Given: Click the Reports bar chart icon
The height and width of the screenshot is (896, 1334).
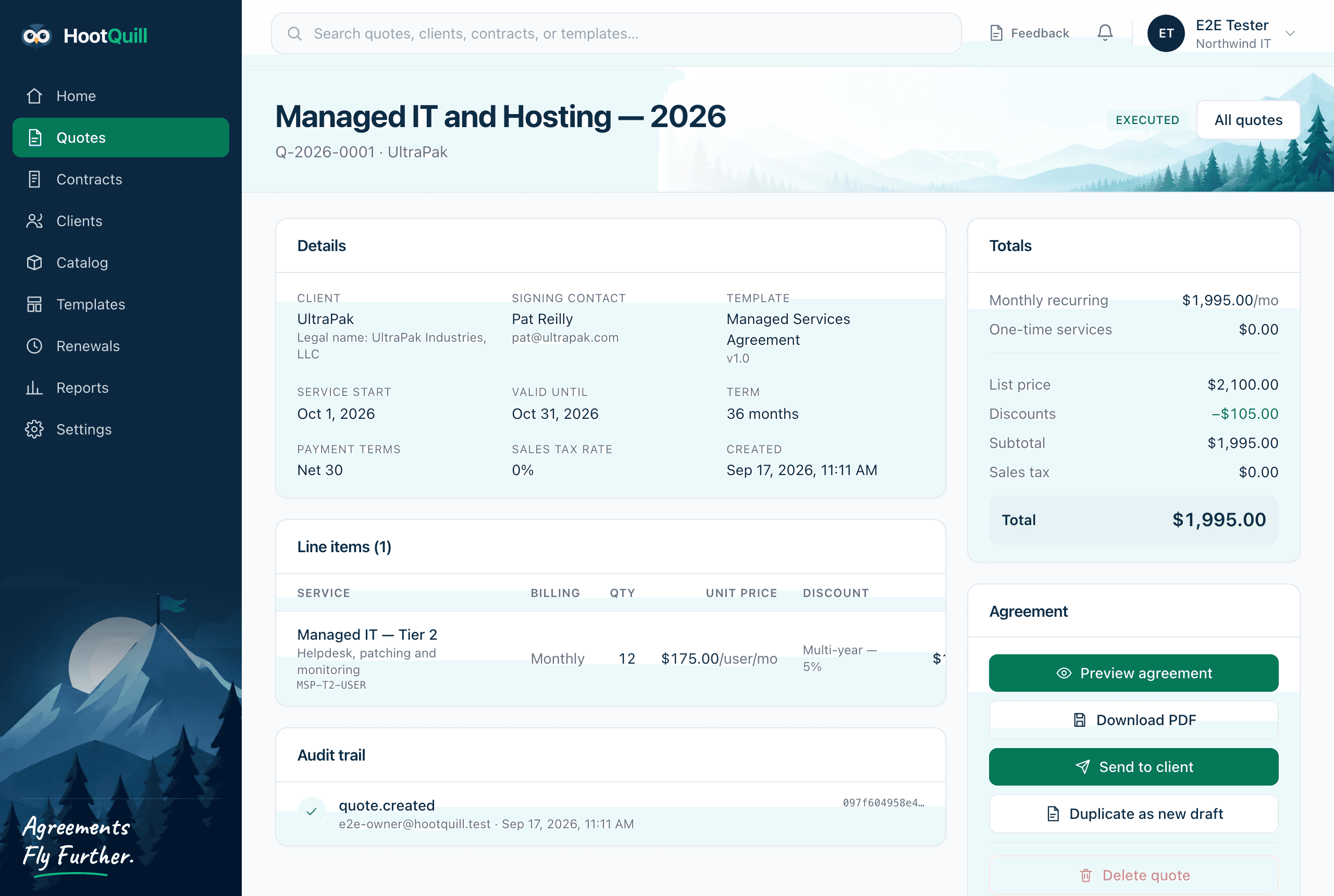Looking at the screenshot, I should click(x=34, y=388).
